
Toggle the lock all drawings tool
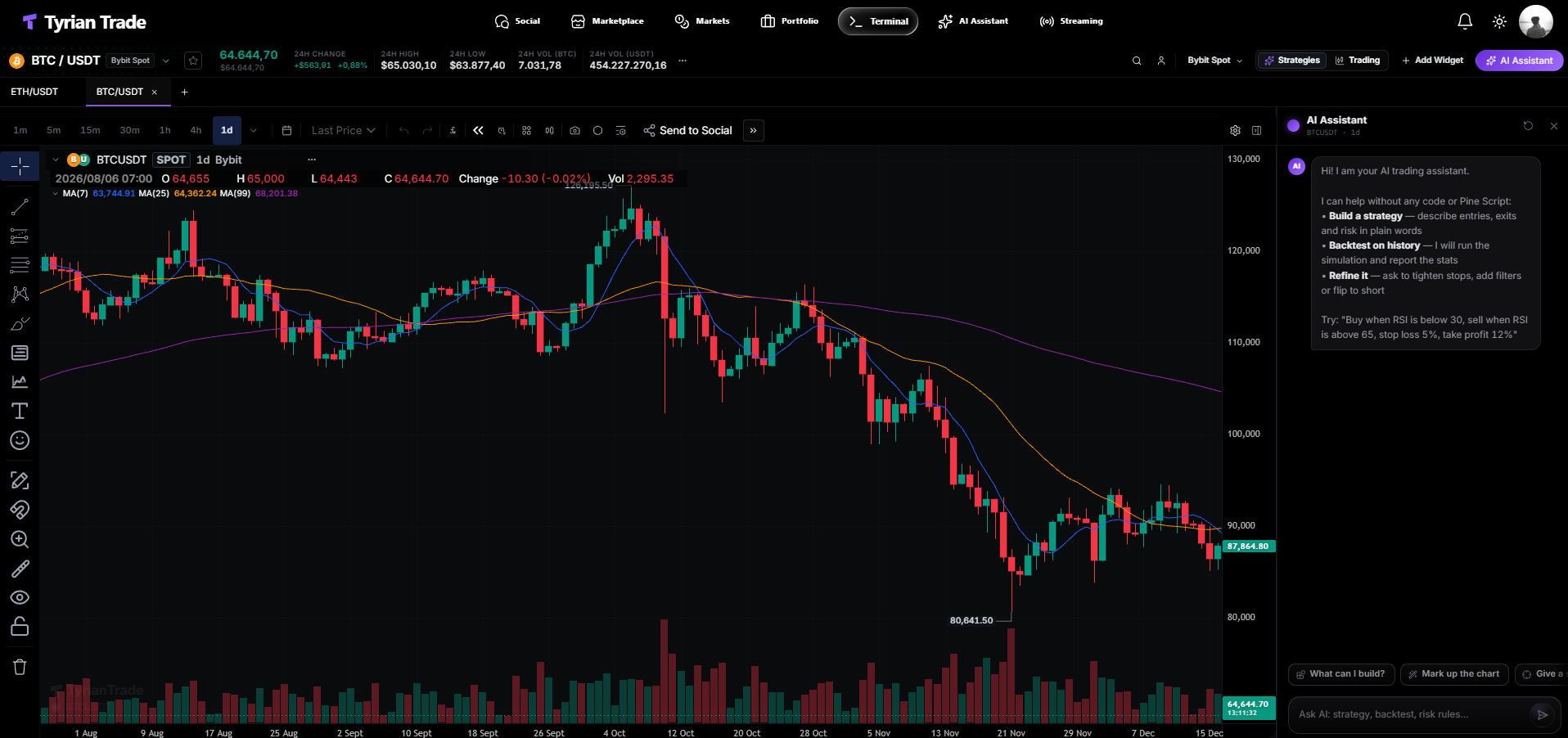[x=20, y=627]
